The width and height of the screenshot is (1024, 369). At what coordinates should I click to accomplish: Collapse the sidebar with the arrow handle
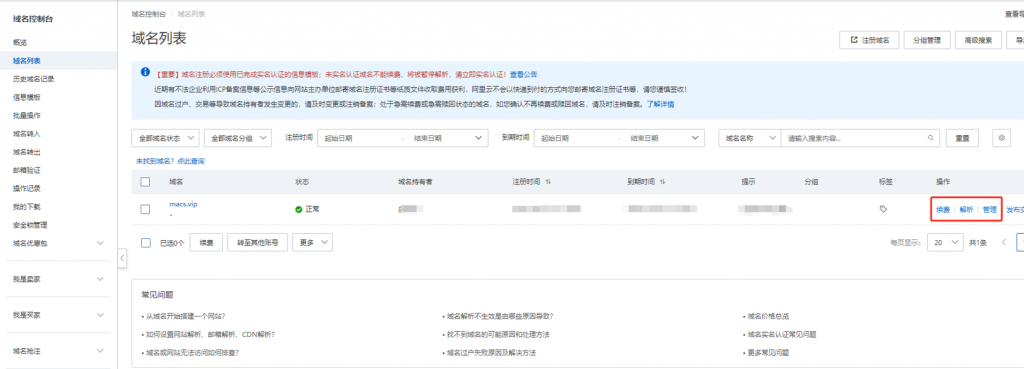tap(122, 259)
